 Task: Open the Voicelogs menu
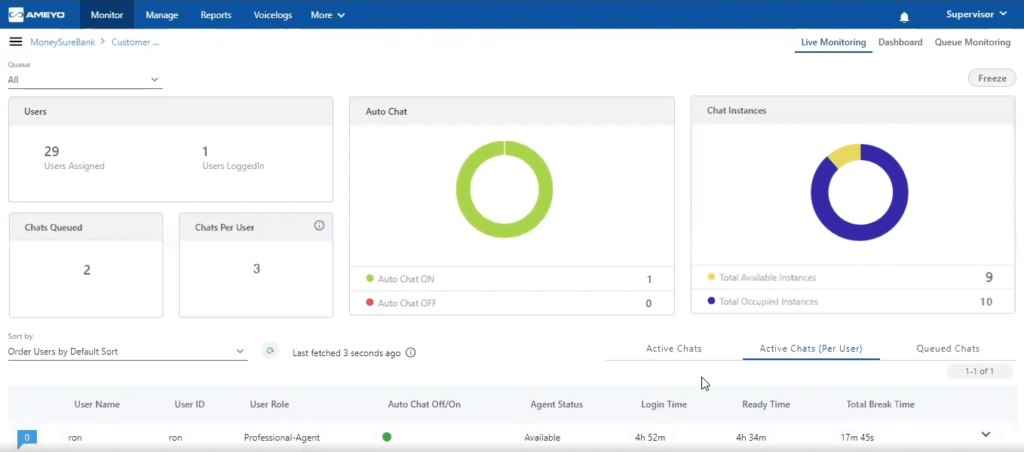(x=273, y=14)
